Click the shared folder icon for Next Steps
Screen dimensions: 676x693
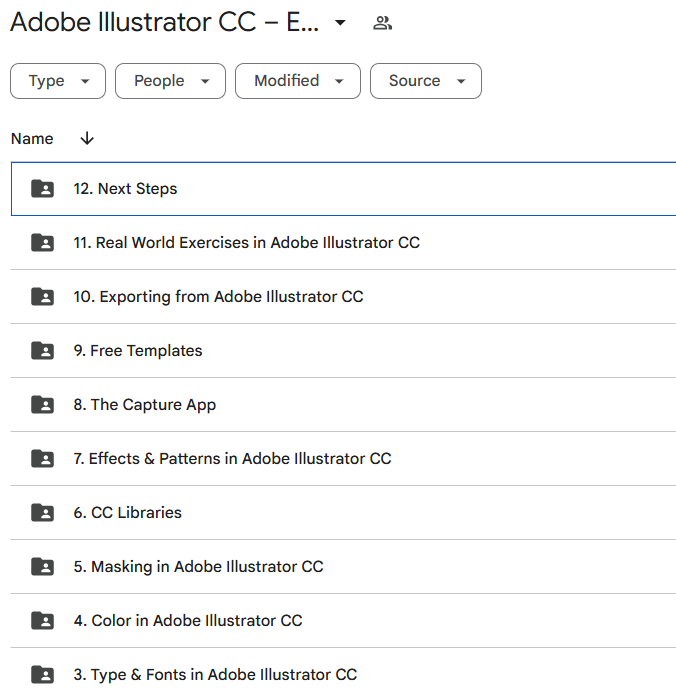42,189
